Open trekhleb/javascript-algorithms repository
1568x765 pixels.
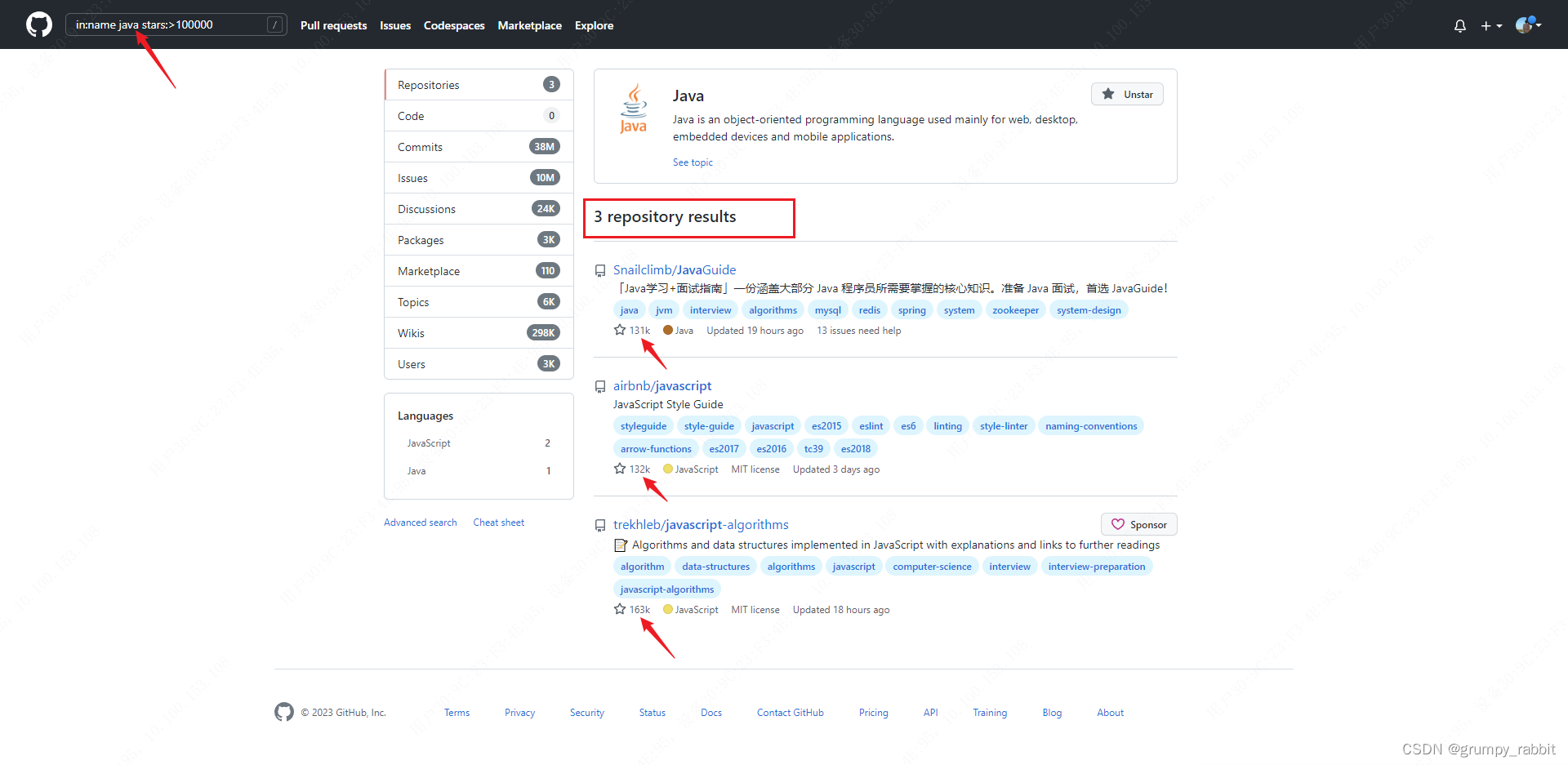coord(701,524)
